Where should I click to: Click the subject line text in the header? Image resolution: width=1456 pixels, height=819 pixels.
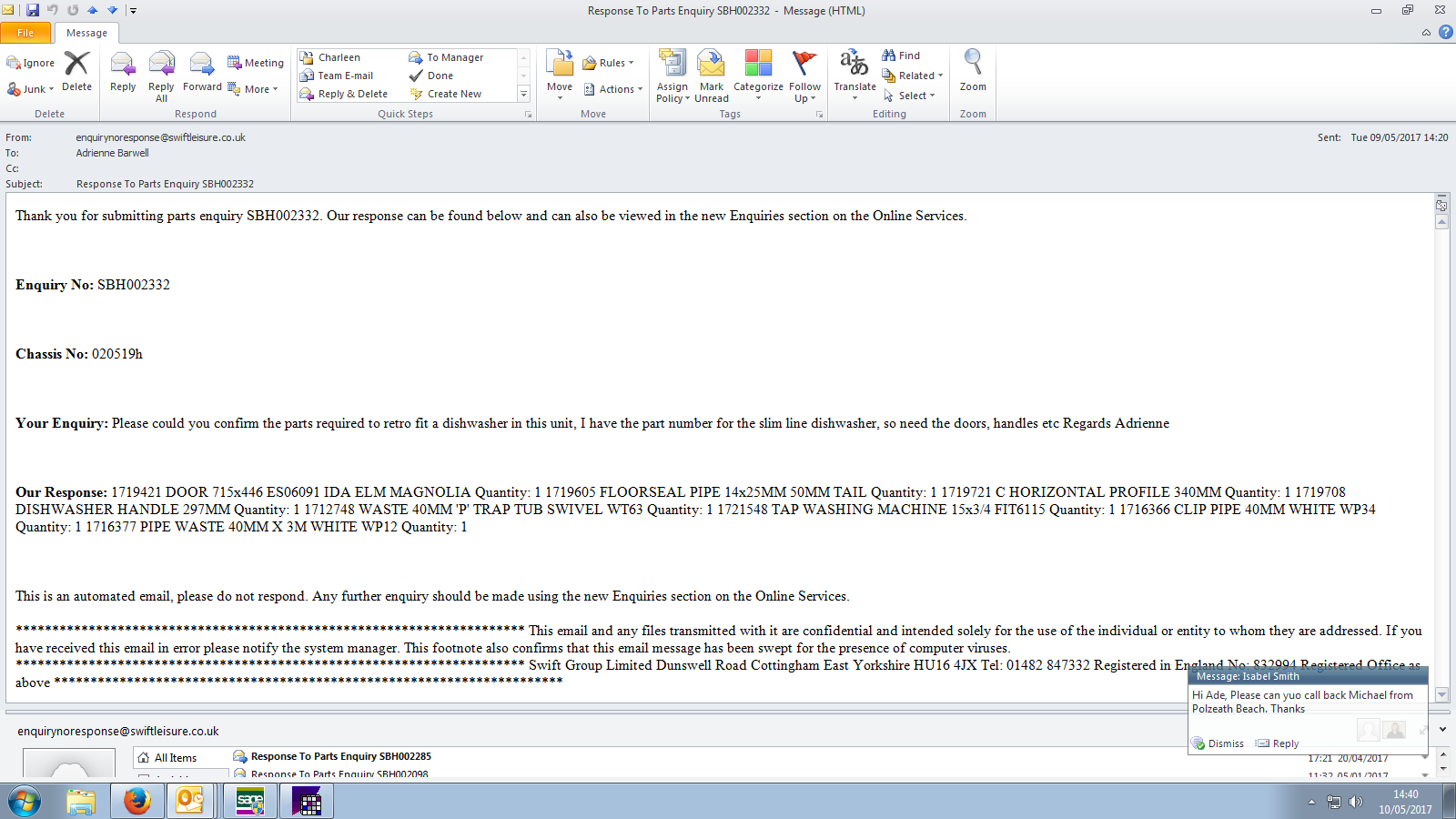(165, 184)
